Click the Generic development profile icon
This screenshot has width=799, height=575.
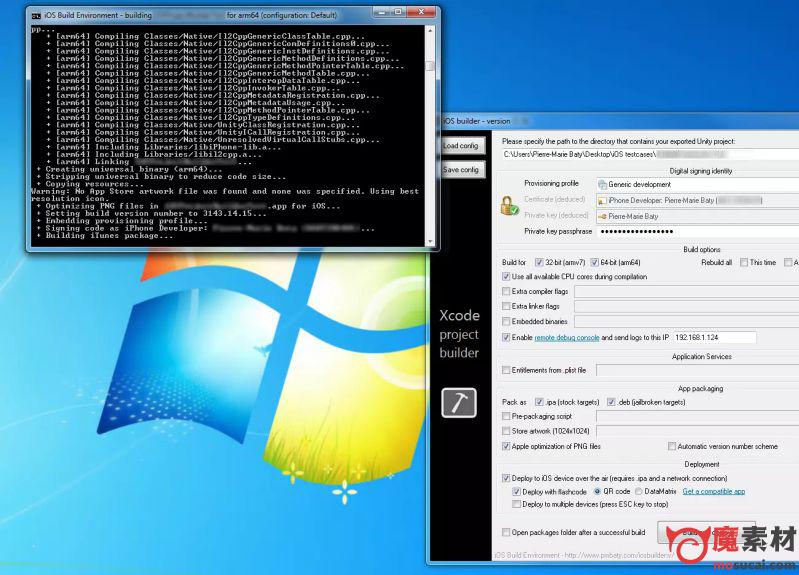tap(602, 185)
